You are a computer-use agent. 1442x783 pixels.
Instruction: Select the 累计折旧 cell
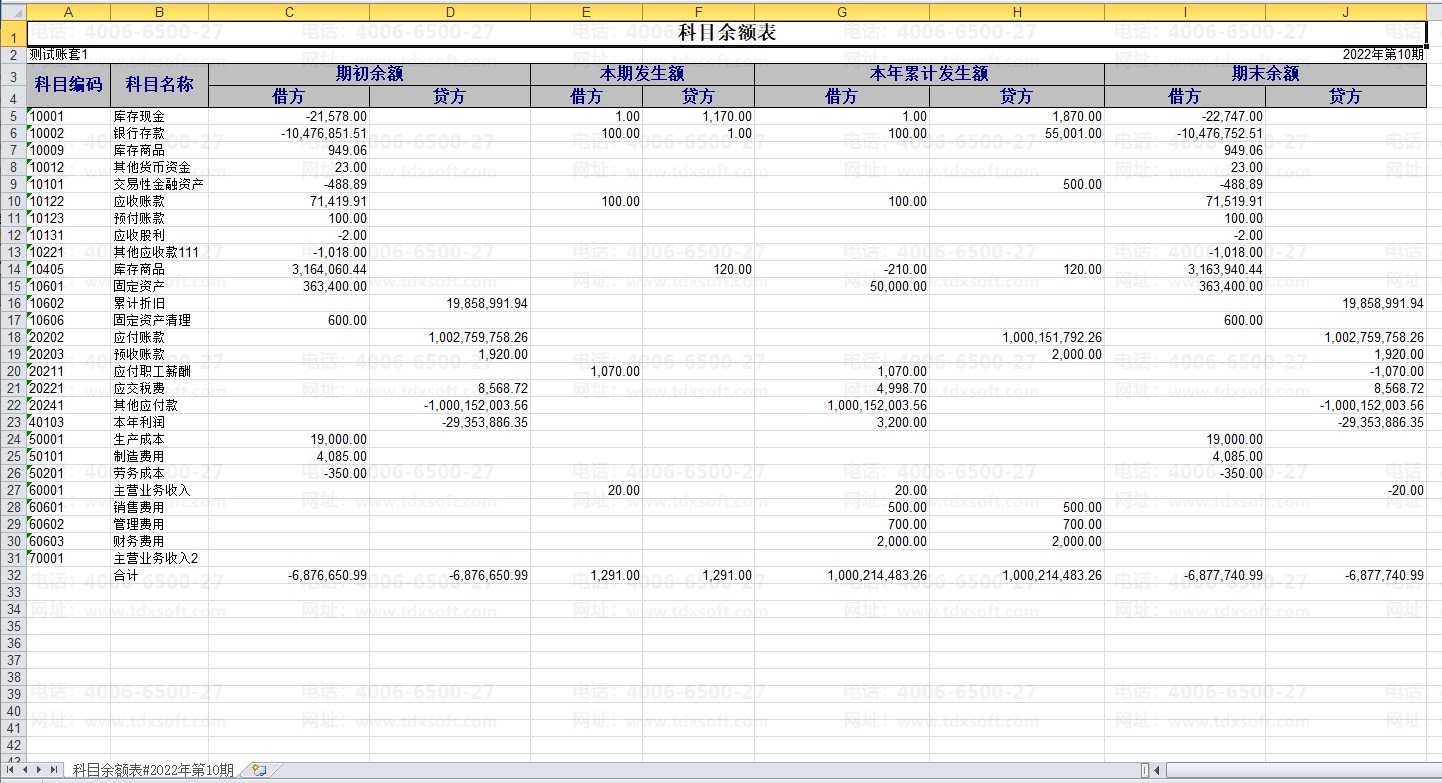tap(160, 303)
